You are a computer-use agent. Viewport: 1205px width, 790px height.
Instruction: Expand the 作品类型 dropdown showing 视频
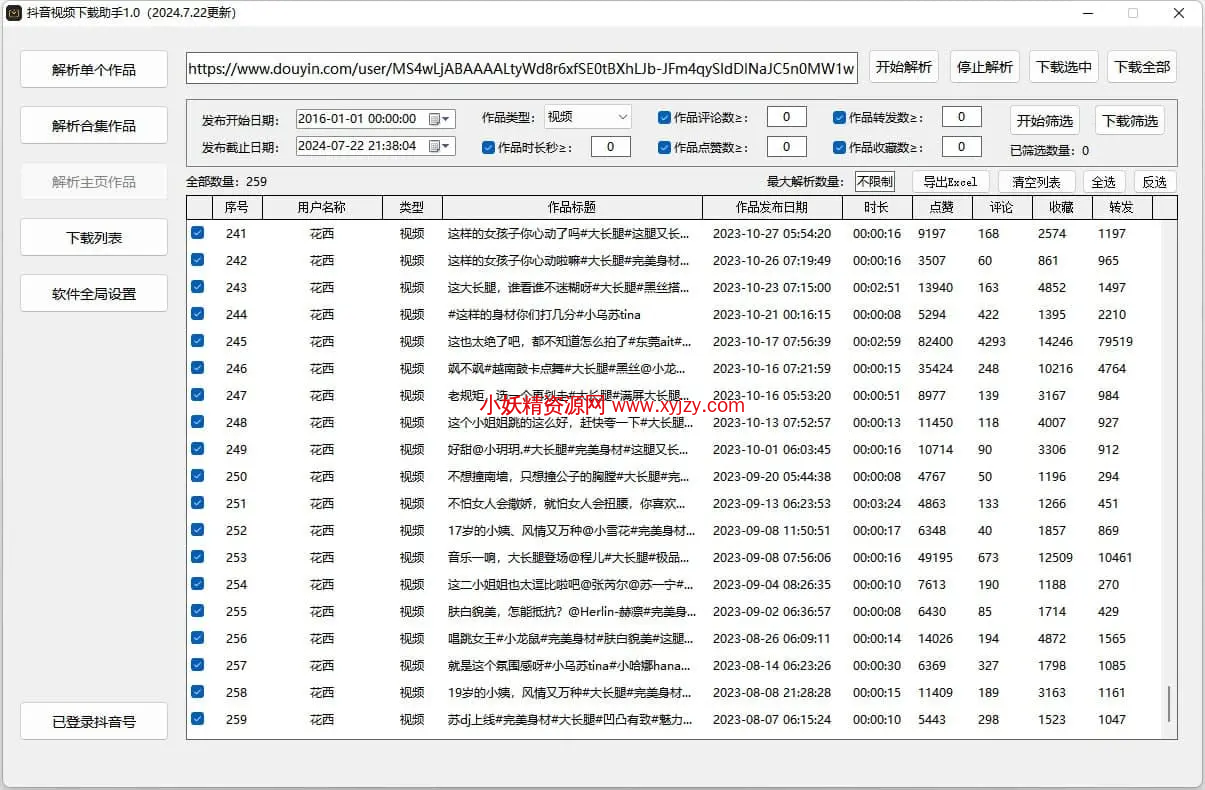point(588,117)
